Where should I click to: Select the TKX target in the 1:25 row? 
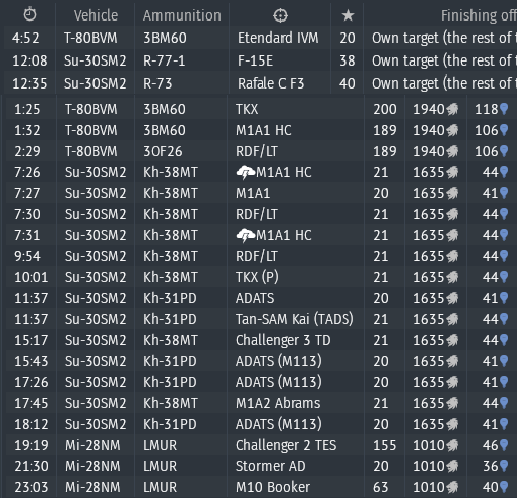click(x=247, y=109)
